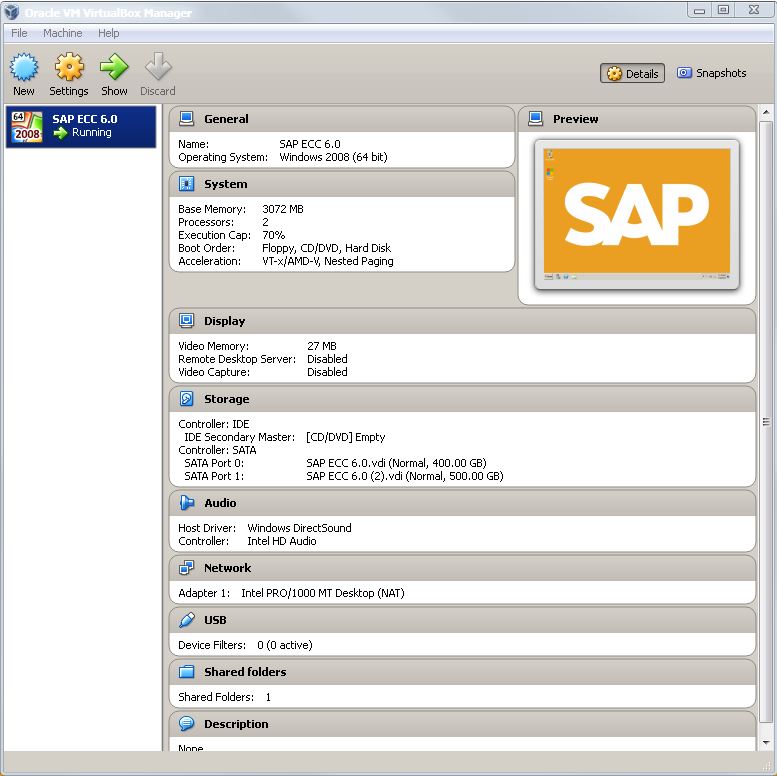The height and width of the screenshot is (776, 777).
Task: Click the Shared Folders count 1
Action: 268,697
